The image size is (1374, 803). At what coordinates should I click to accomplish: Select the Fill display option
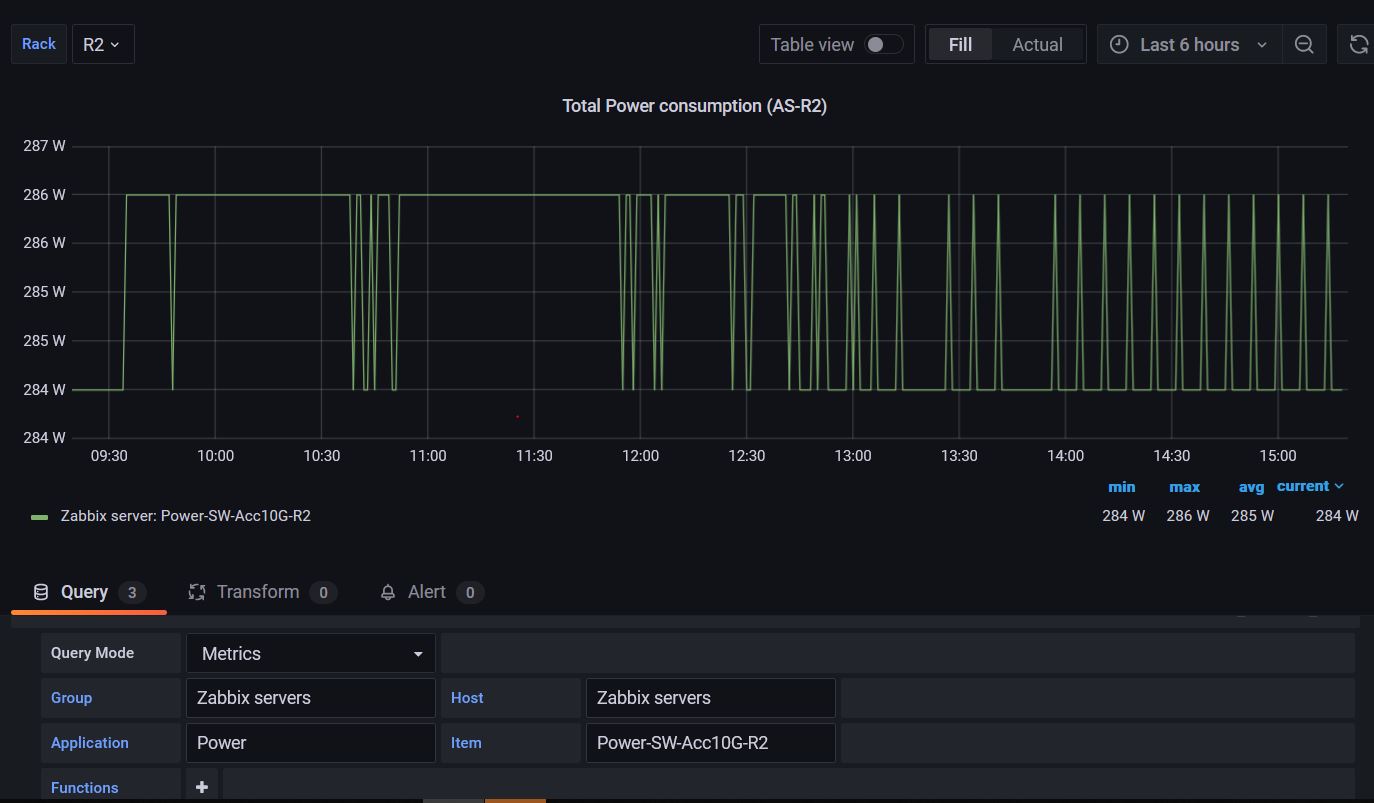click(960, 44)
